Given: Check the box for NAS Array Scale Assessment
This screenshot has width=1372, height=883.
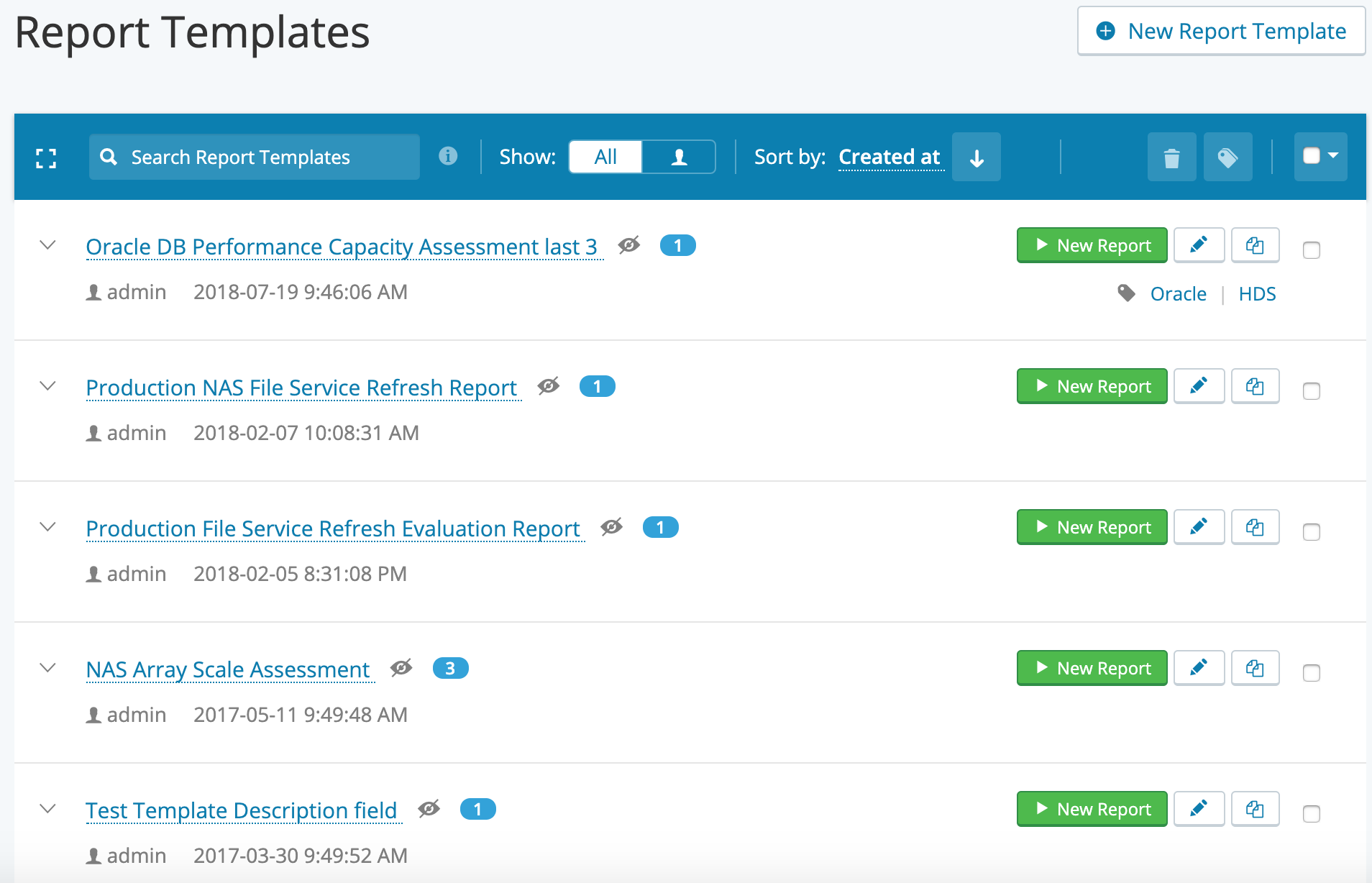Looking at the screenshot, I should (1312, 673).
